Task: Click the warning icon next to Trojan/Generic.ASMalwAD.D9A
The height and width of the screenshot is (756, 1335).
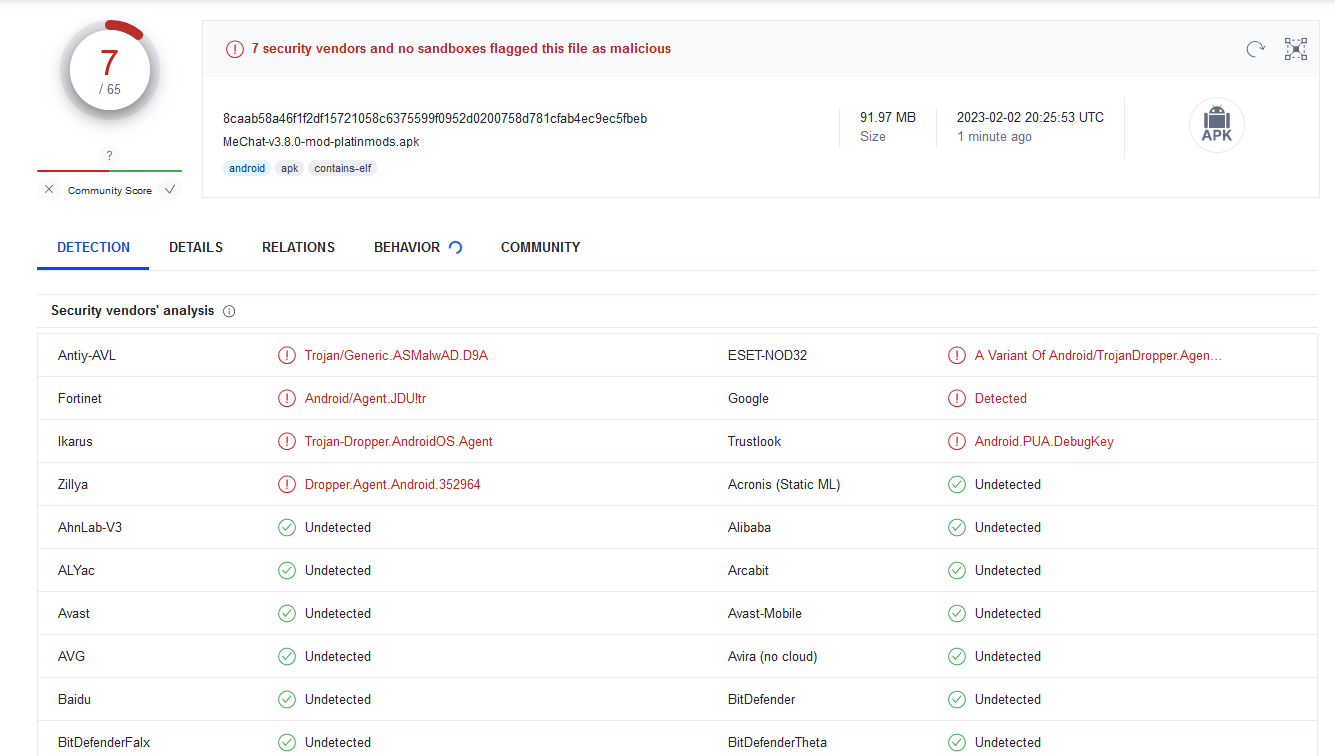Action: pyautogui.click(x=287, y=355)
